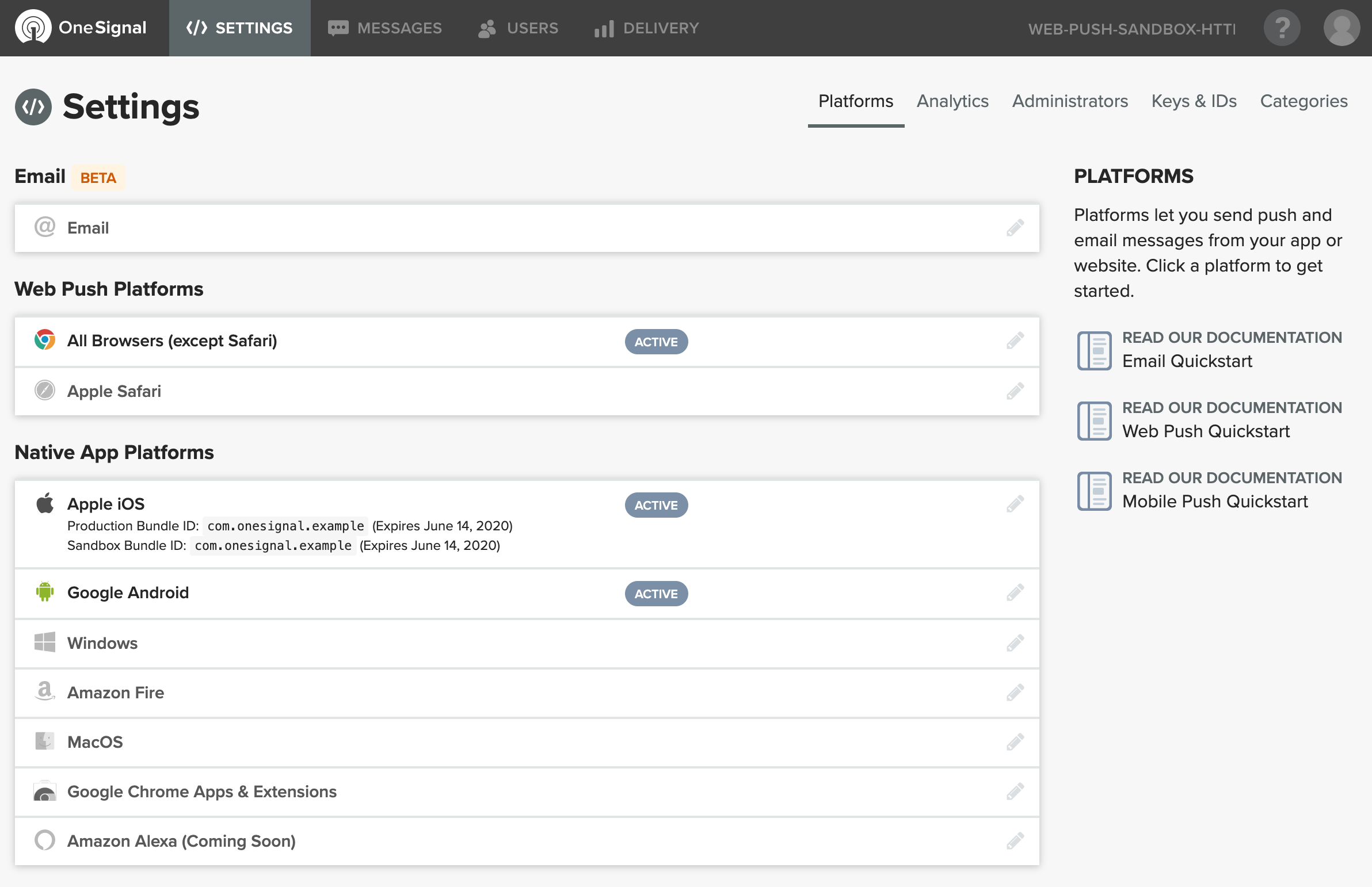Switch to the Keys & IDs tab

(1194, 101)
